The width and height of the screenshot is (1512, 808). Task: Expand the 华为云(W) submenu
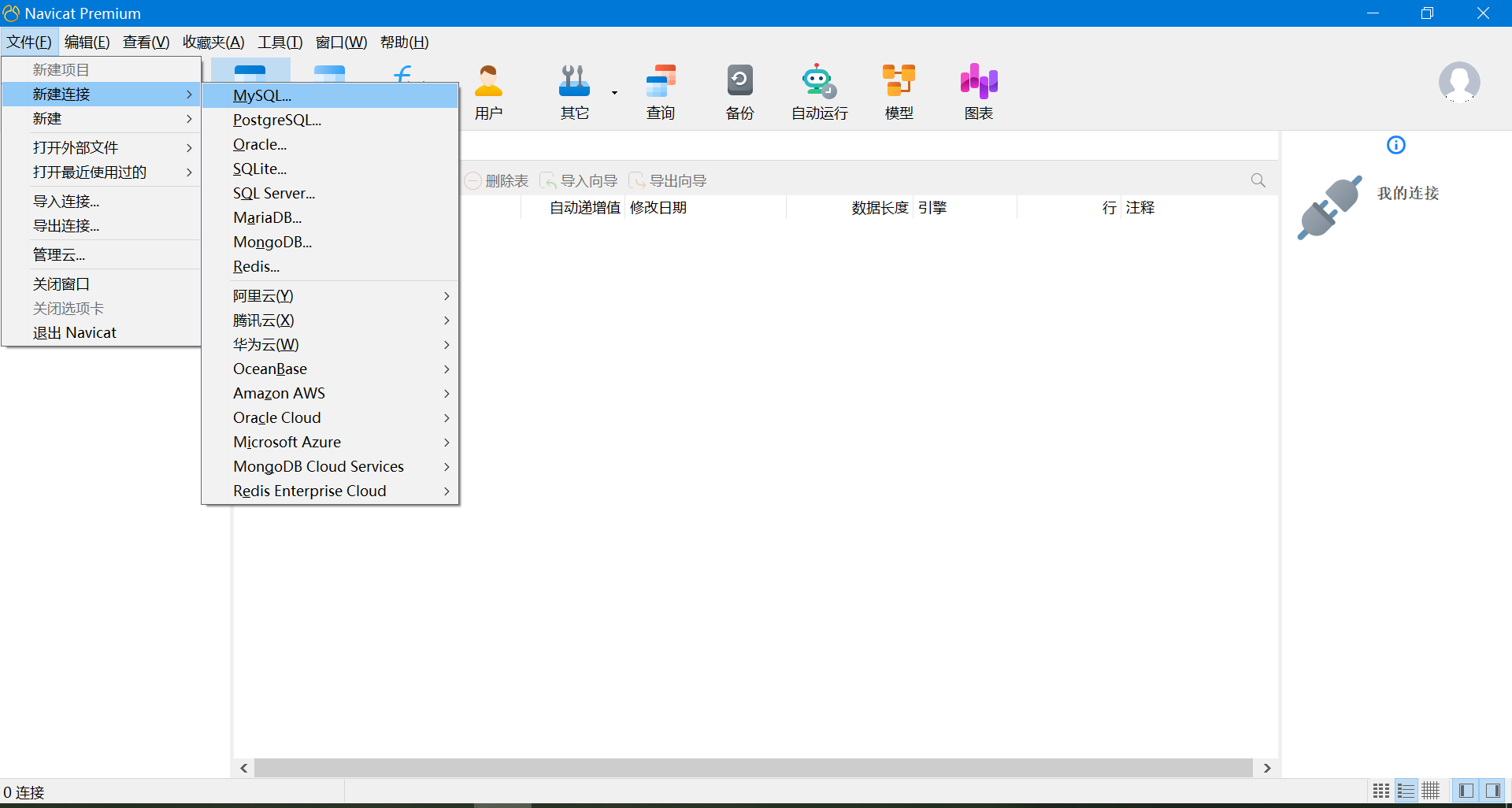point(331,344)
